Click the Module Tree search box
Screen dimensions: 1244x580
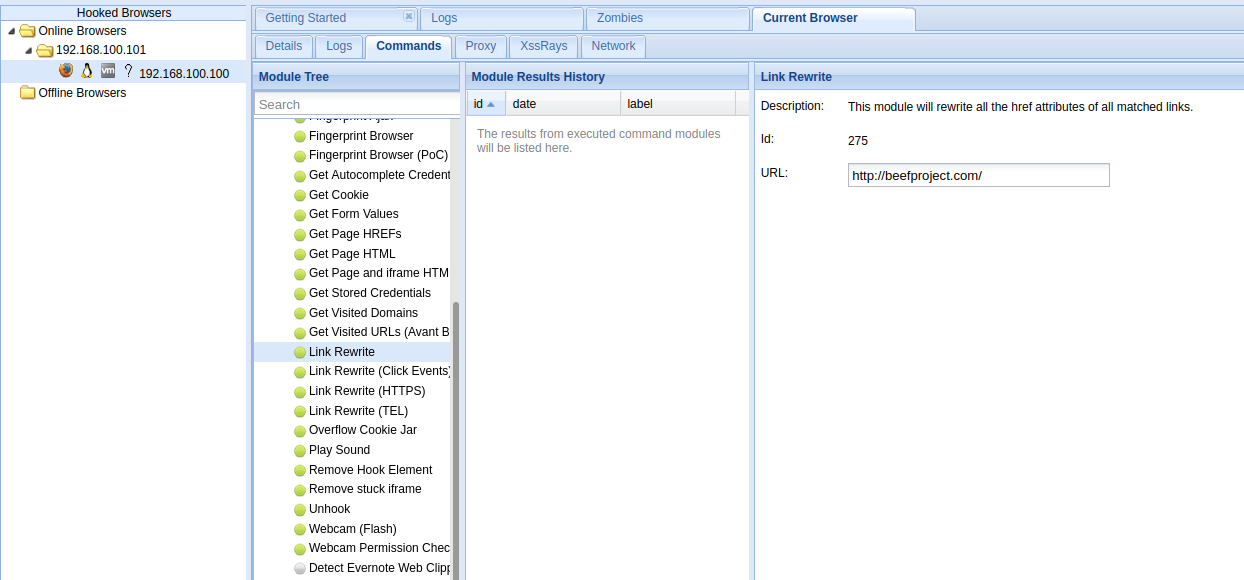click(x=356, y=104)
